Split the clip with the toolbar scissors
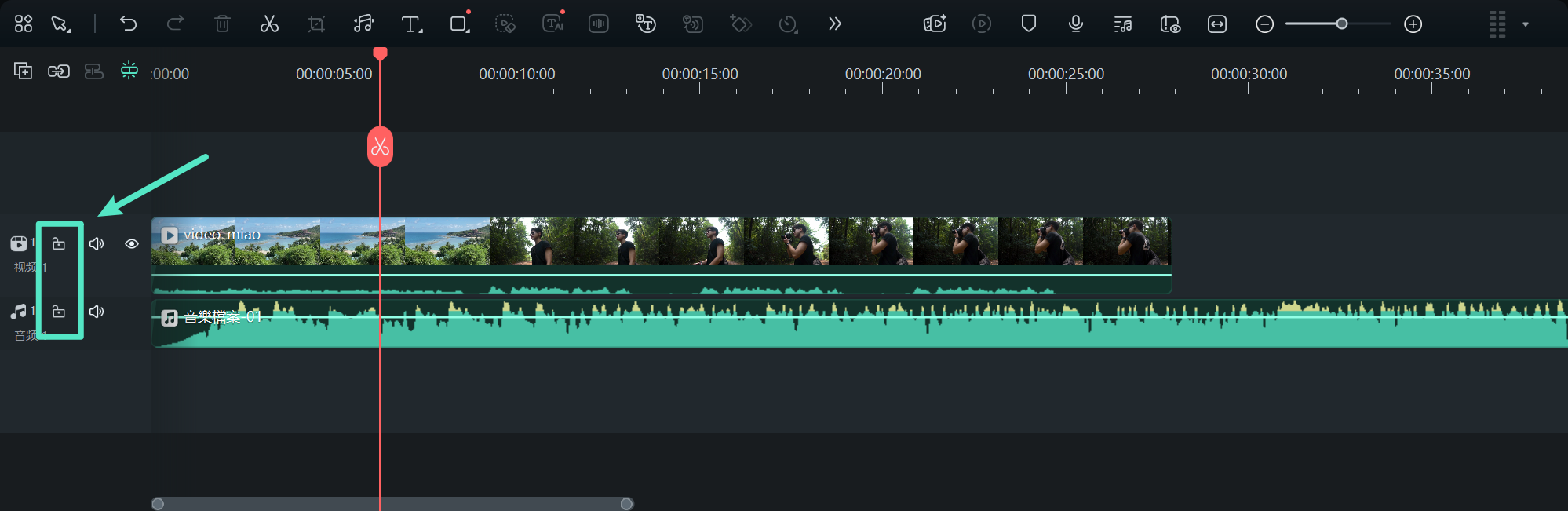Screen dimensions: 1568x511 [269, 24]
